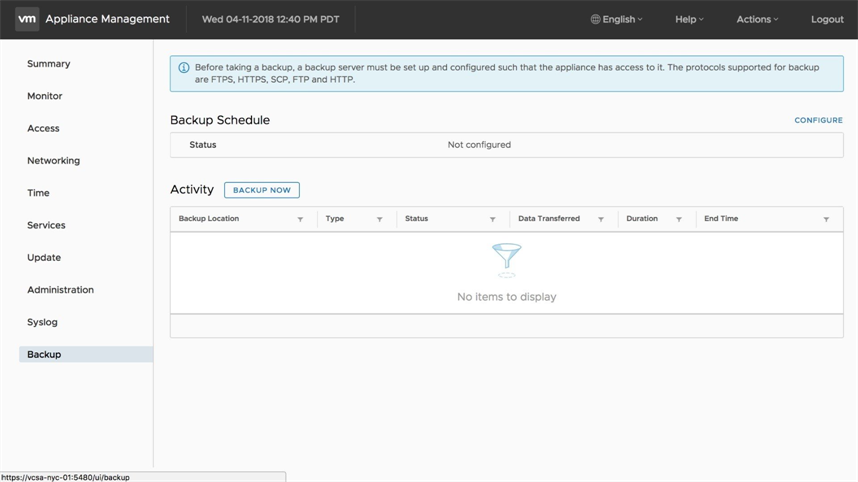Screen dimensions: 858x482
Task: Click the globe language icon
Action: [x=596, y=19]
